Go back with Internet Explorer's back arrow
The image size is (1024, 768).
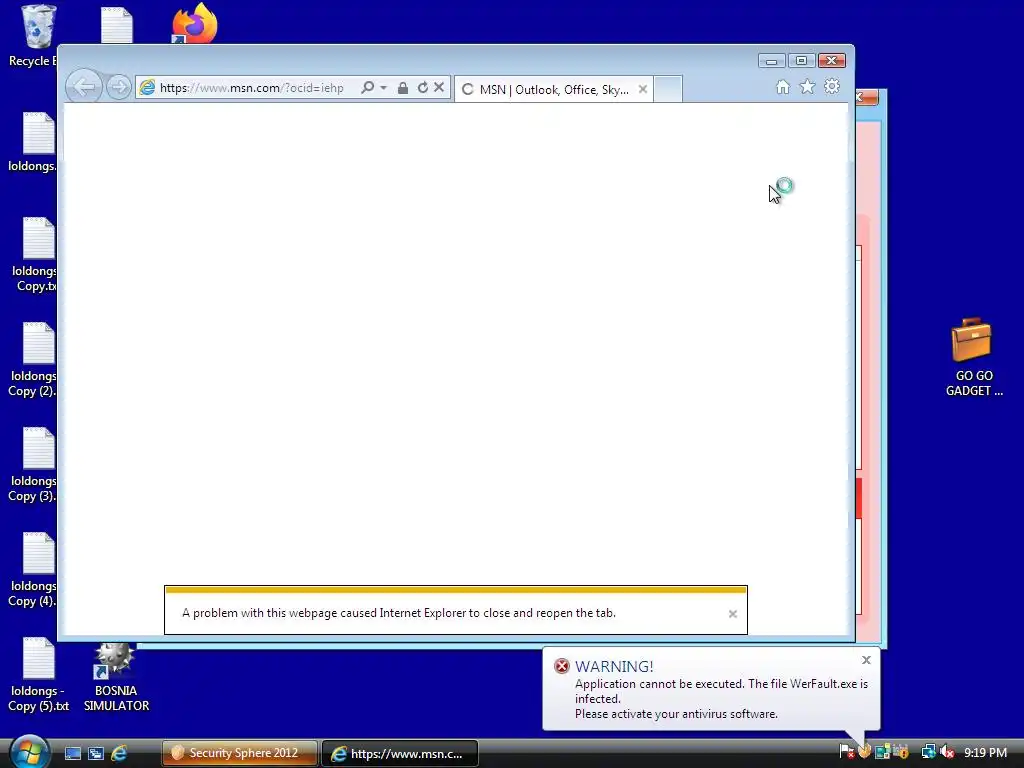pos(84,87)
